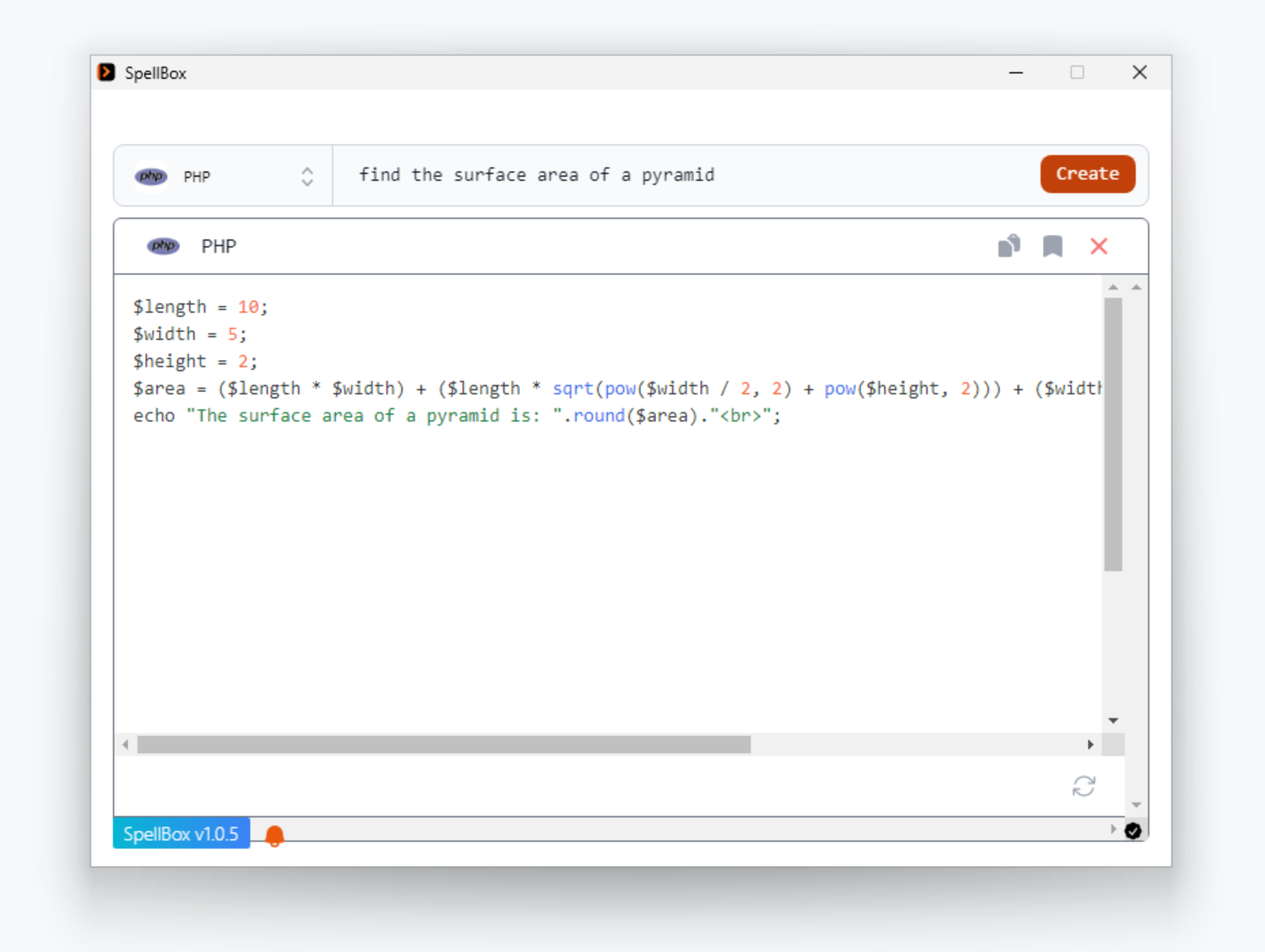Click the bottom status bar right arrow
The height and width of the screenshot is (952, 1265).
(1113, 829)
